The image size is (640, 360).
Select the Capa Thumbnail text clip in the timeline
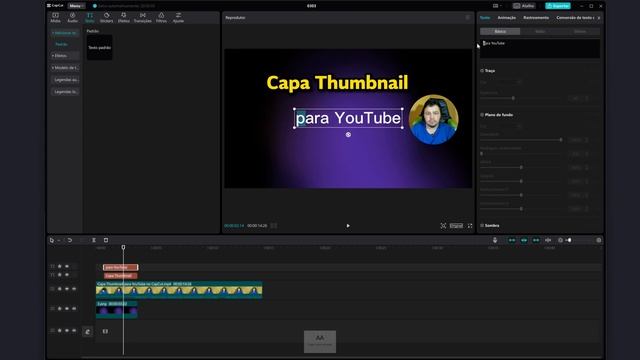coord(120,276)
